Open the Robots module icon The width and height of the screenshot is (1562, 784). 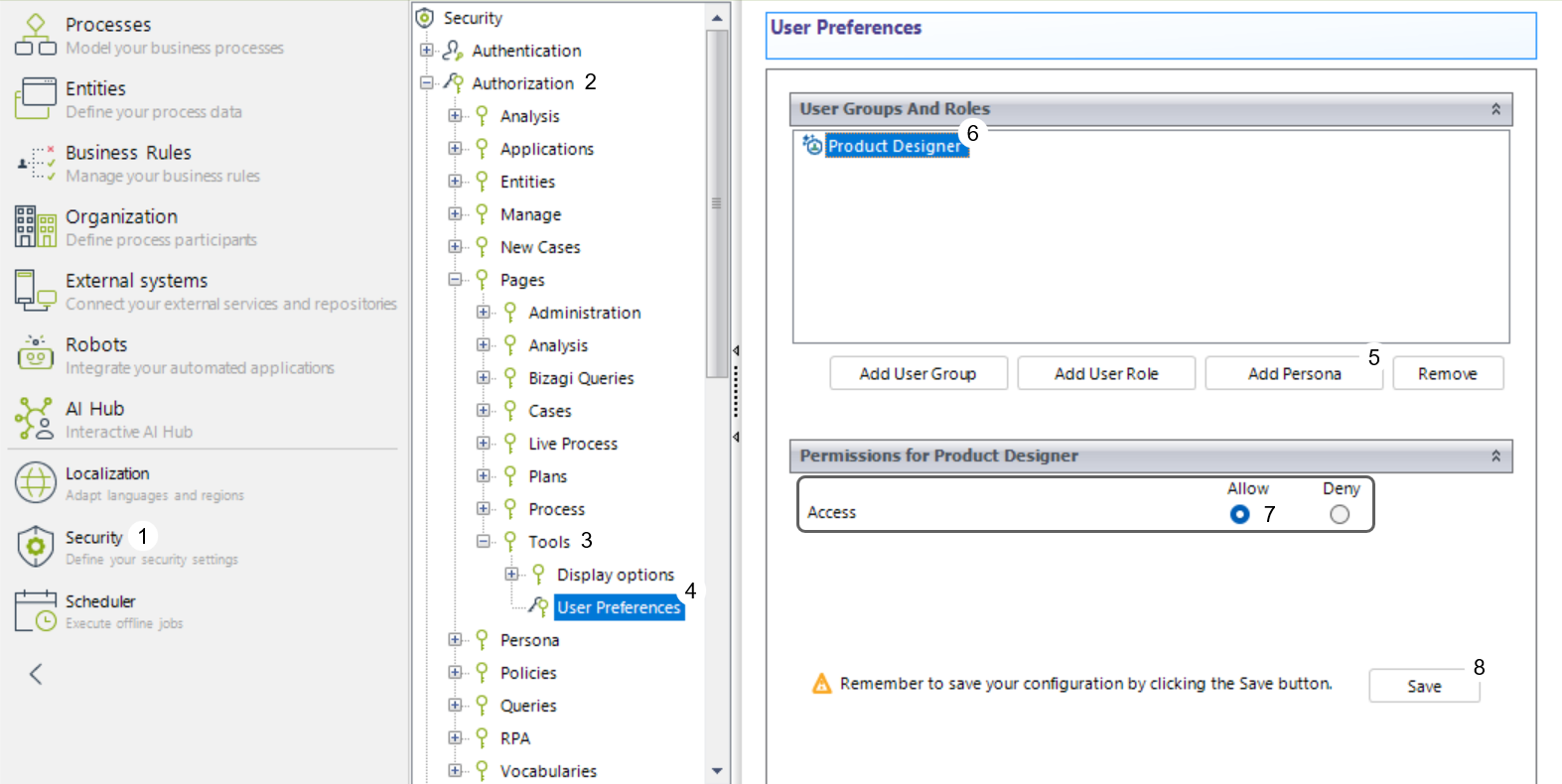pos(36,354)
